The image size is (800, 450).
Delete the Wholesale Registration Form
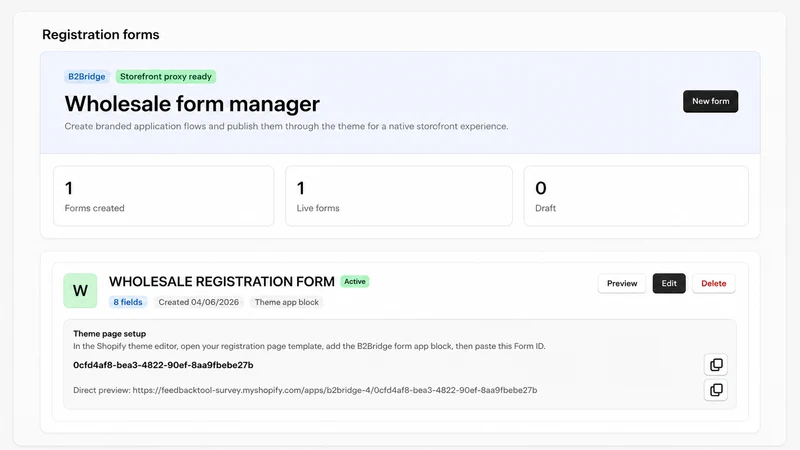[x=713, y=283]
